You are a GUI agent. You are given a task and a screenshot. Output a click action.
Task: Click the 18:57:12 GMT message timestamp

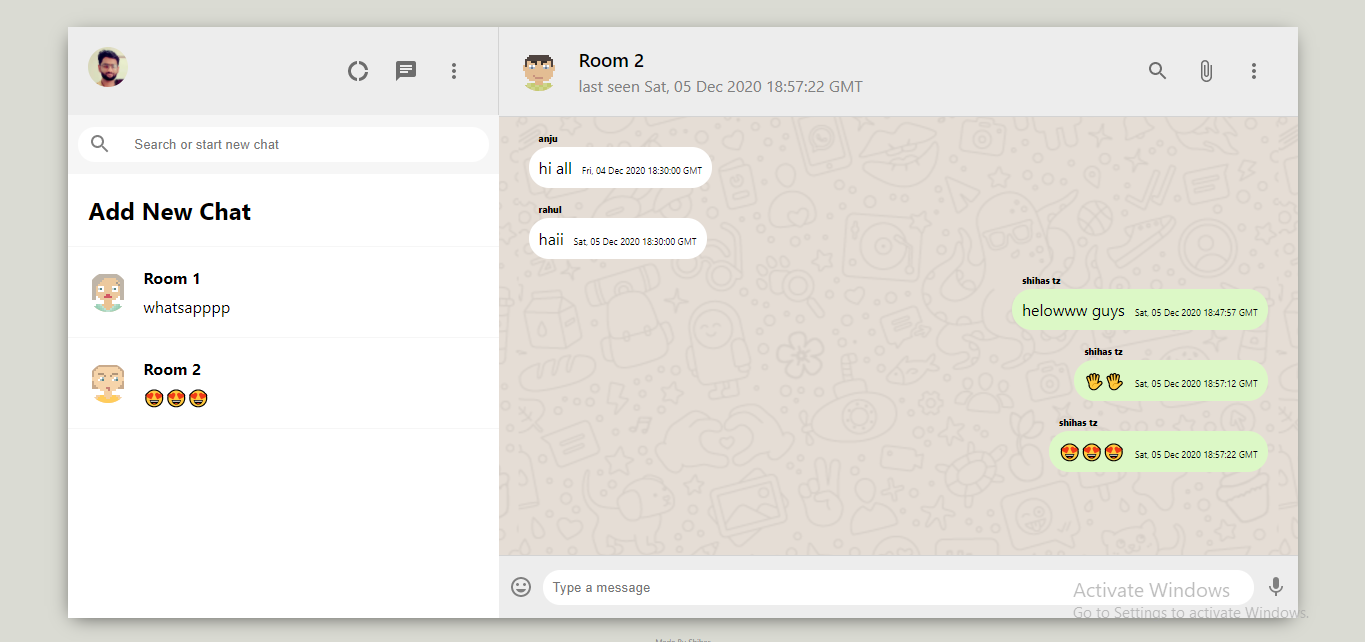(1196, 384)
